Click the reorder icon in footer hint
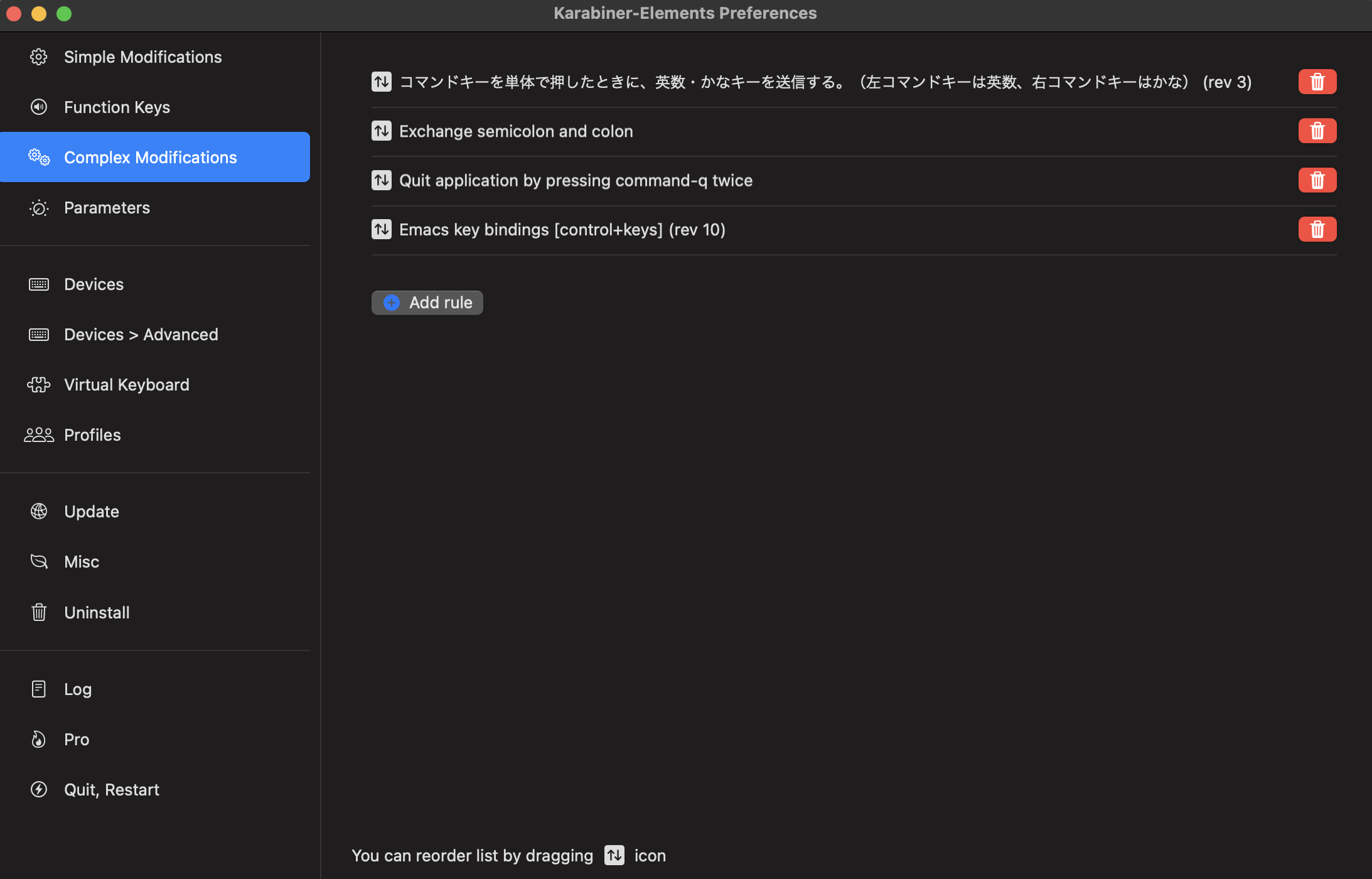This screenshot has width=1372, height=879. pyautogui.click(x=614, y=855)
